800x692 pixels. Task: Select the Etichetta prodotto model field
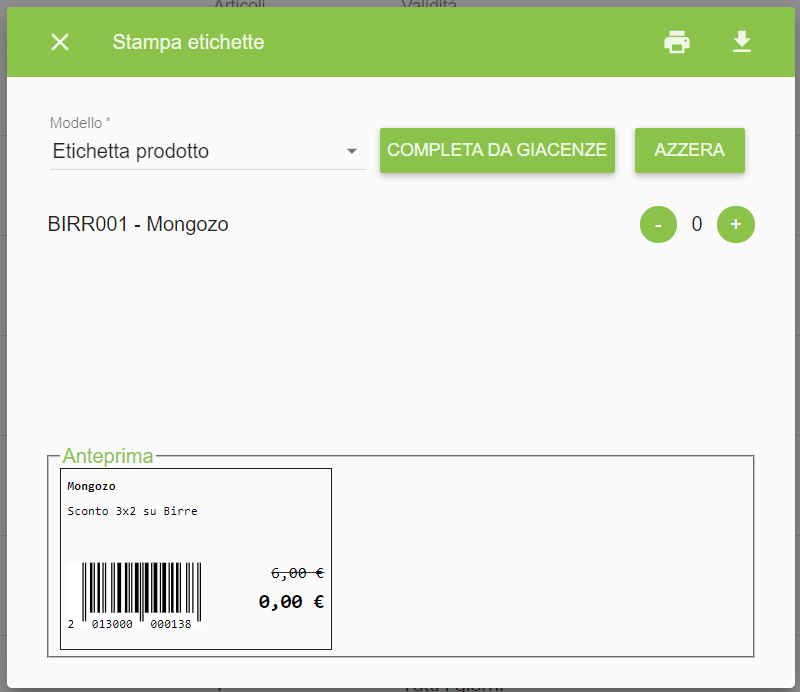(208, 152)
